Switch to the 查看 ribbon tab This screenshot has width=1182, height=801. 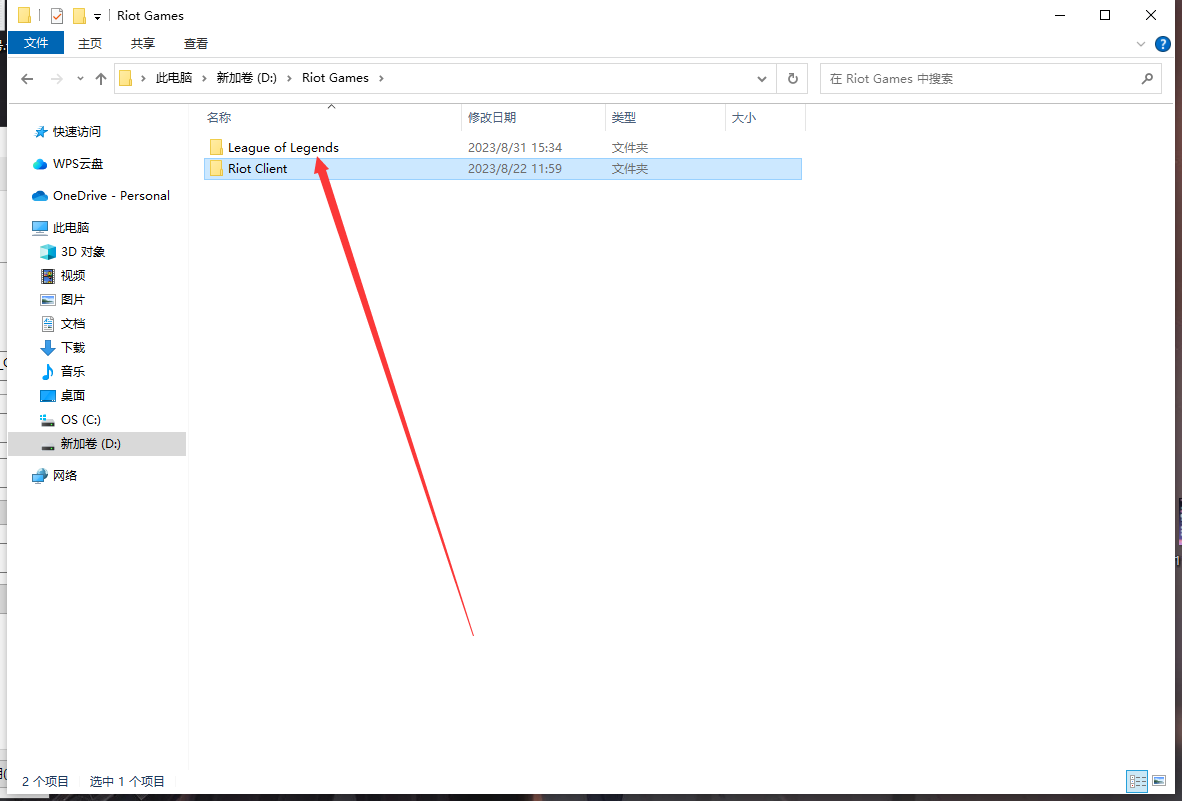coord(196,44)
